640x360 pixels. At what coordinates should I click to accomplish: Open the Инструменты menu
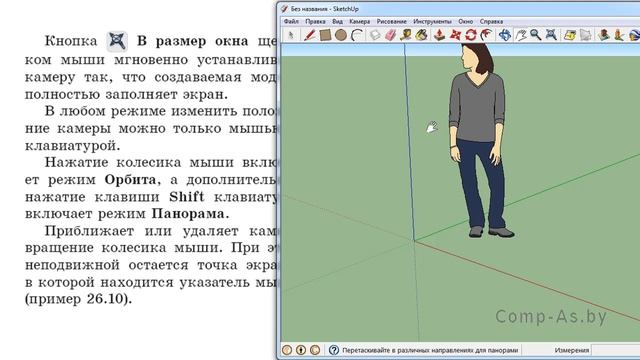tap(432, 21)
